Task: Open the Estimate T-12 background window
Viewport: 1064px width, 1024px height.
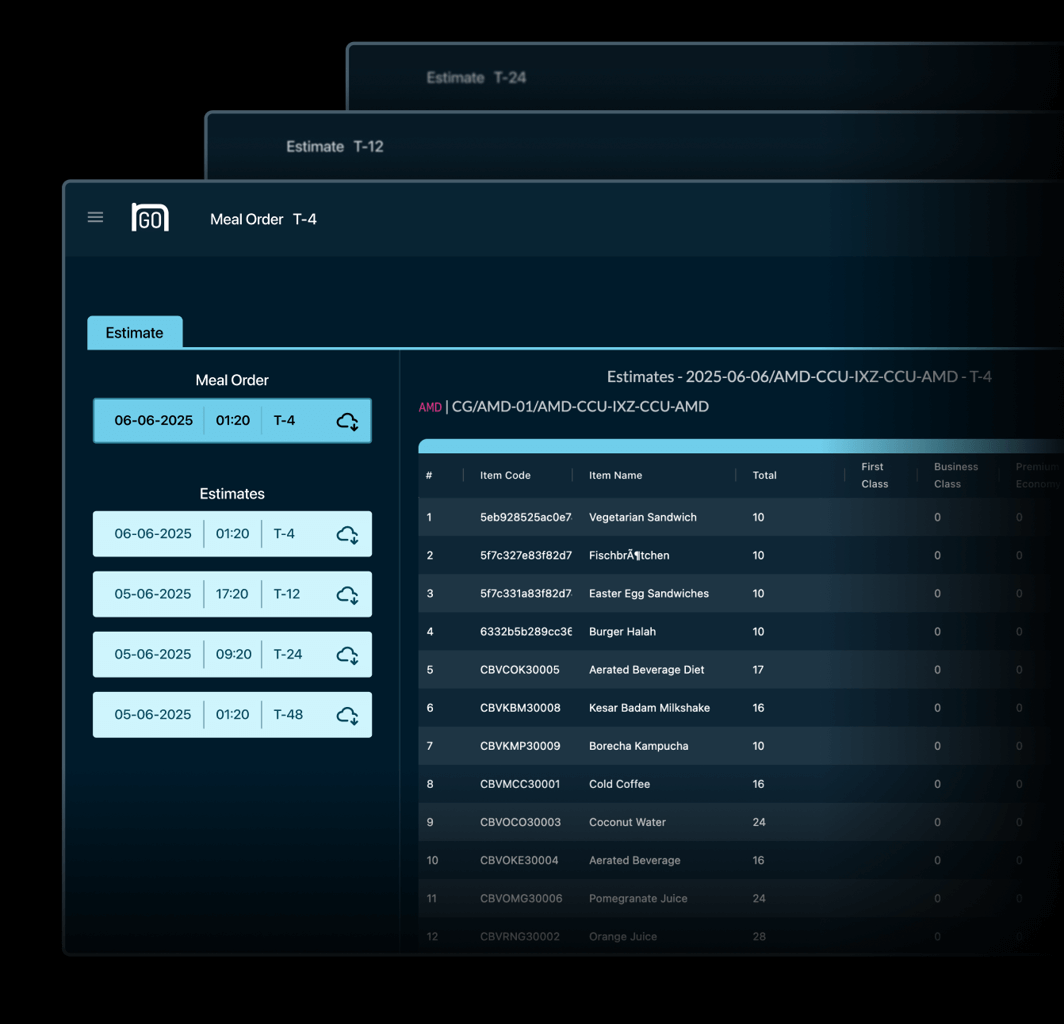Action: pyautogui.click(x=335, y=146)
